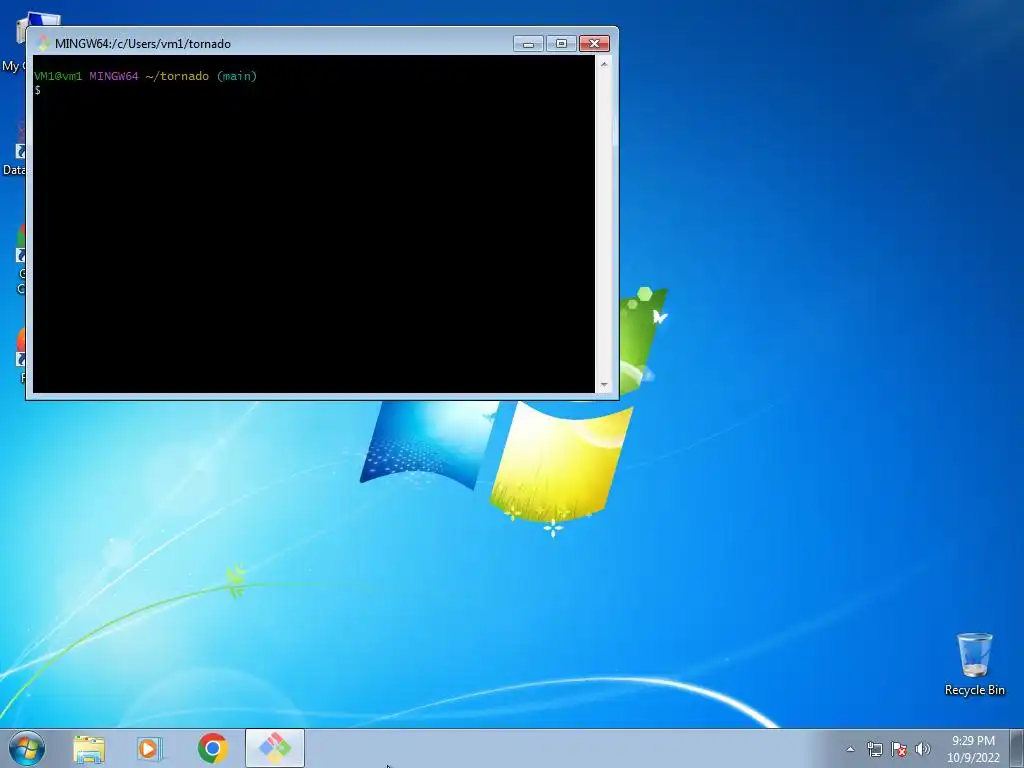Open Google Chrome from the taskbar
The width and height of the screenshot is (1024, 768).
click(x=213, y=748)
